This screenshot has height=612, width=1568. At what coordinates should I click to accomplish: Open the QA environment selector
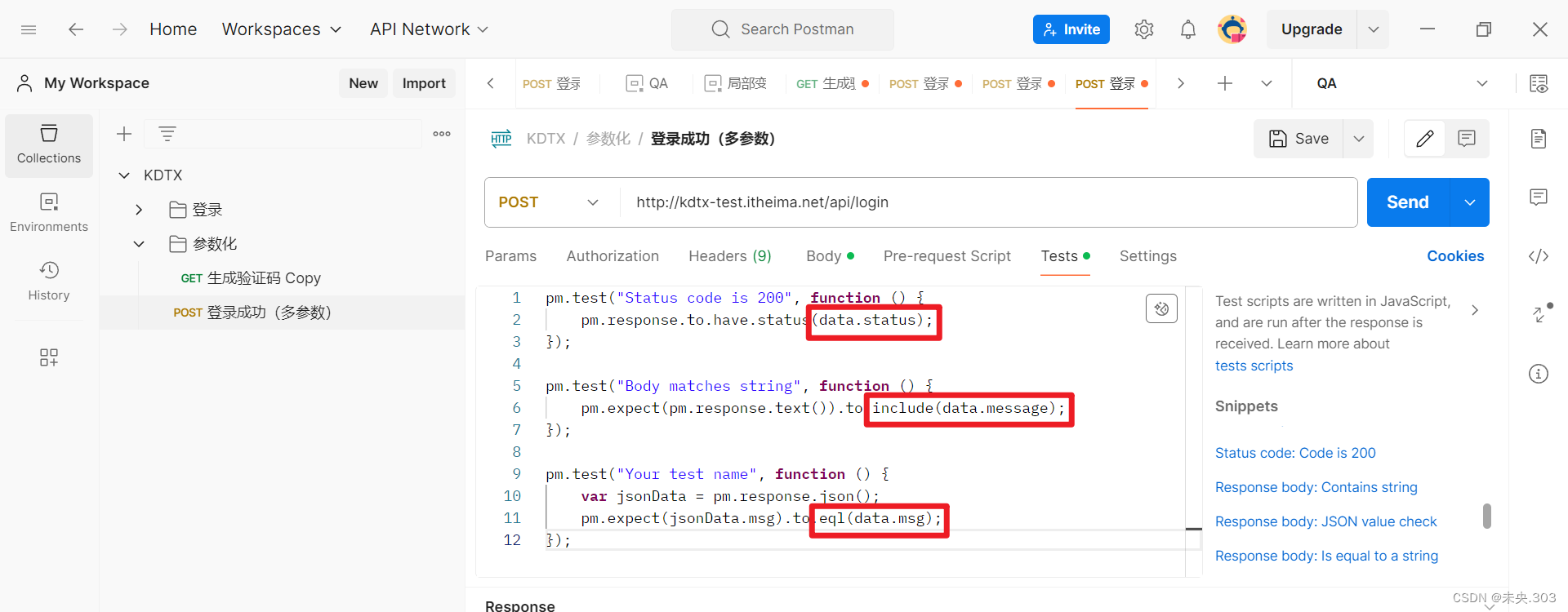(x=1401, y=83)
